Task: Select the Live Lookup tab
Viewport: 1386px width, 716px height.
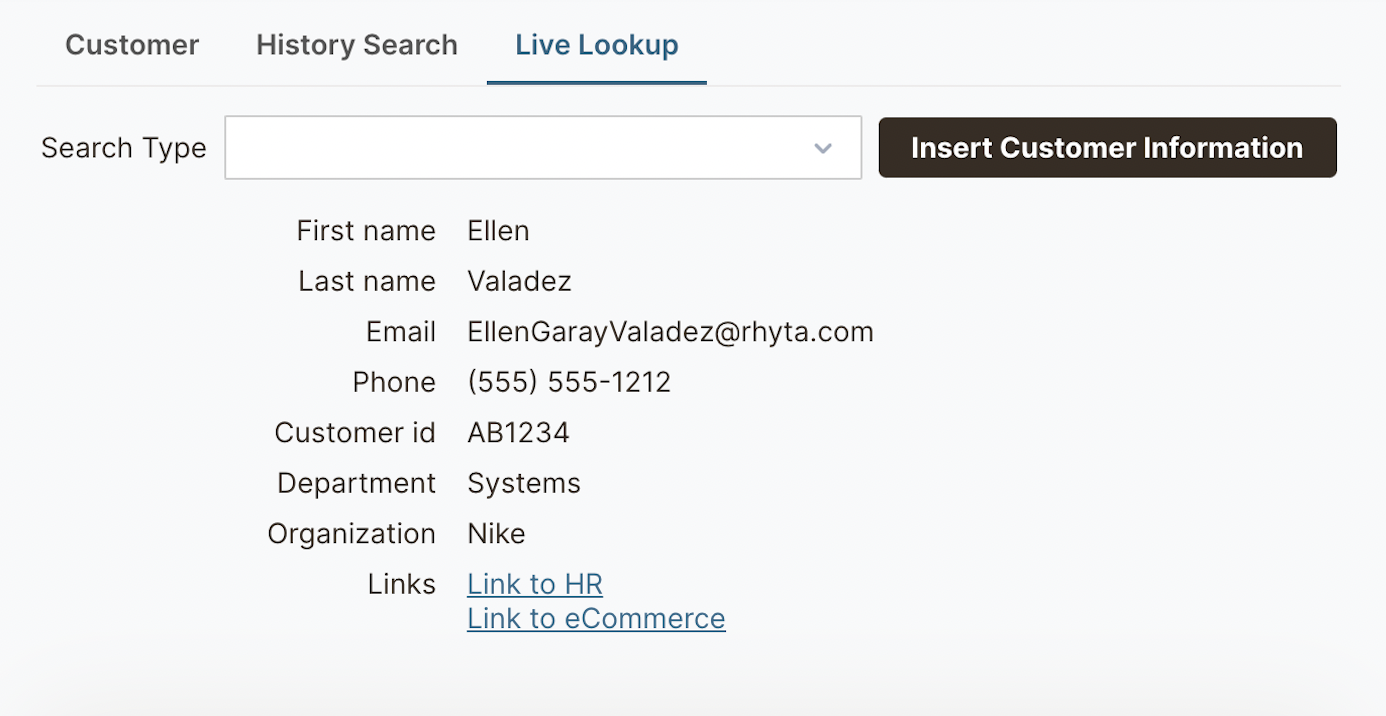Action: click(597, 46)
